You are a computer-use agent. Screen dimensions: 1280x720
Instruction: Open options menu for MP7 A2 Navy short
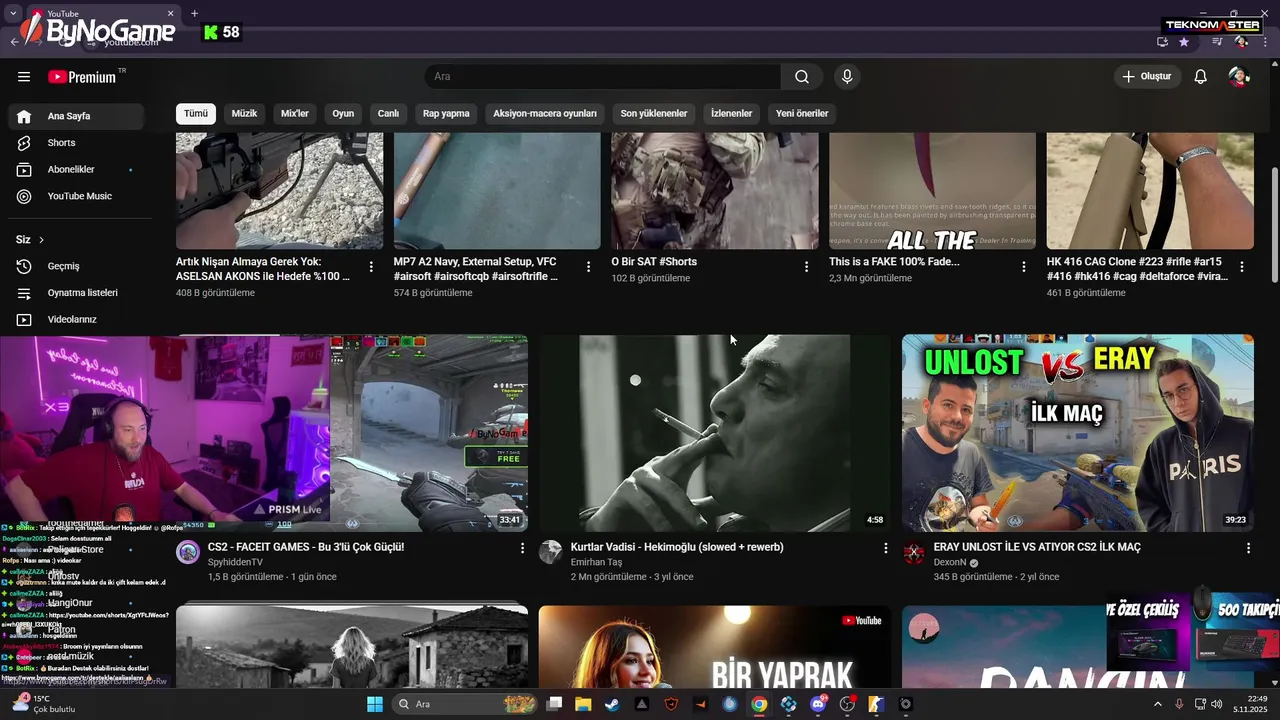[x=589, y=267]
